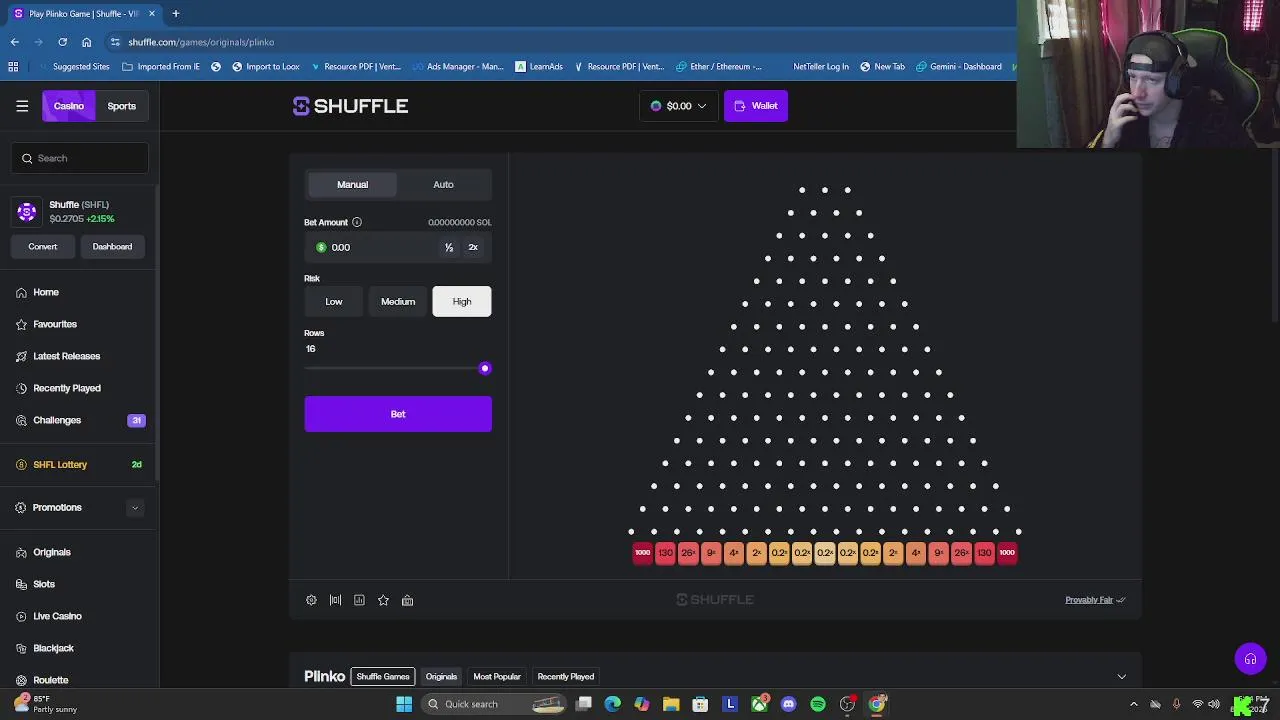Screen dimensions: 1280x720
Task: Select Recently Played tab under Plinko
Action: [566, 677]
